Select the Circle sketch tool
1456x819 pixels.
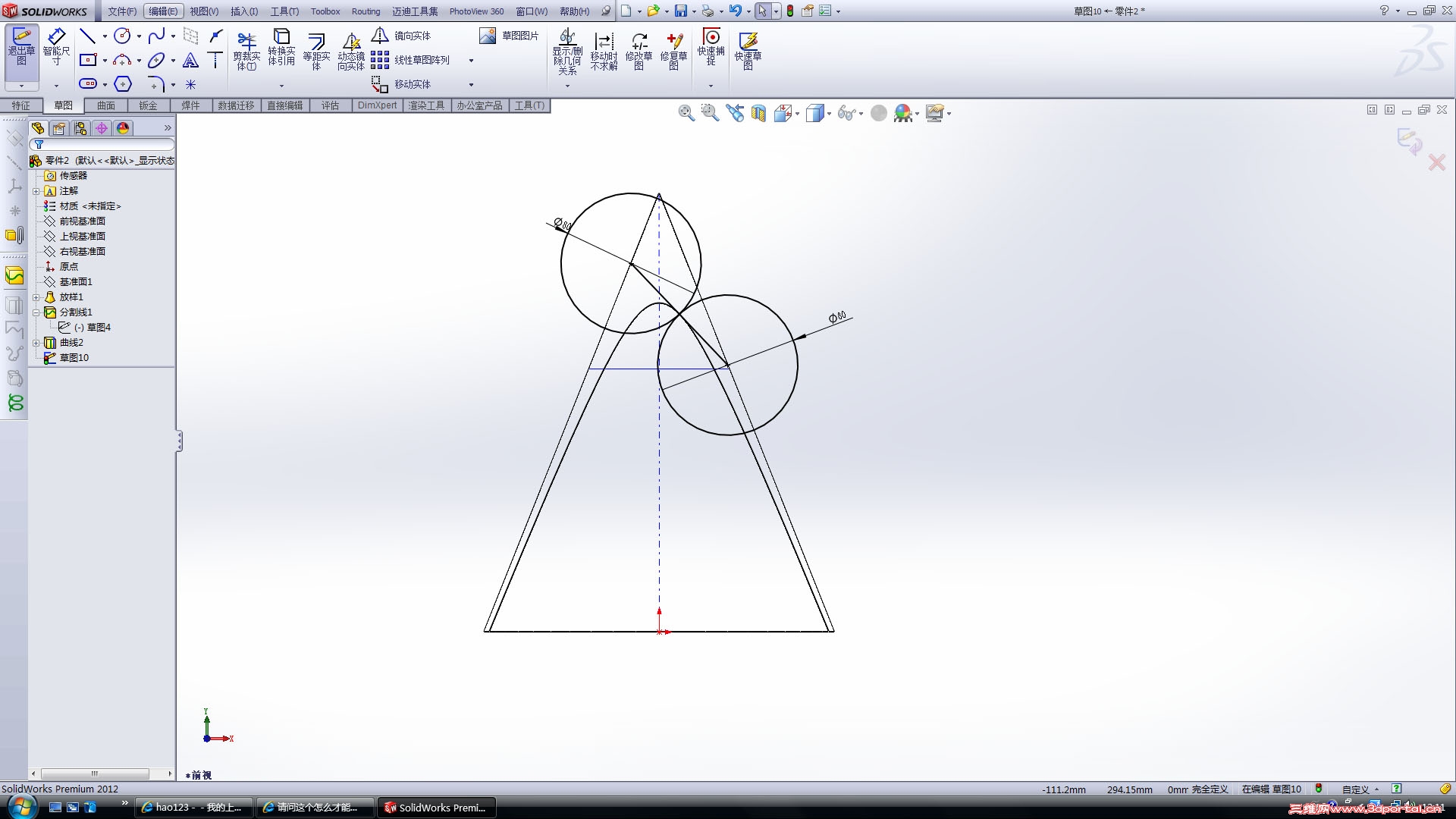point(122,36)
